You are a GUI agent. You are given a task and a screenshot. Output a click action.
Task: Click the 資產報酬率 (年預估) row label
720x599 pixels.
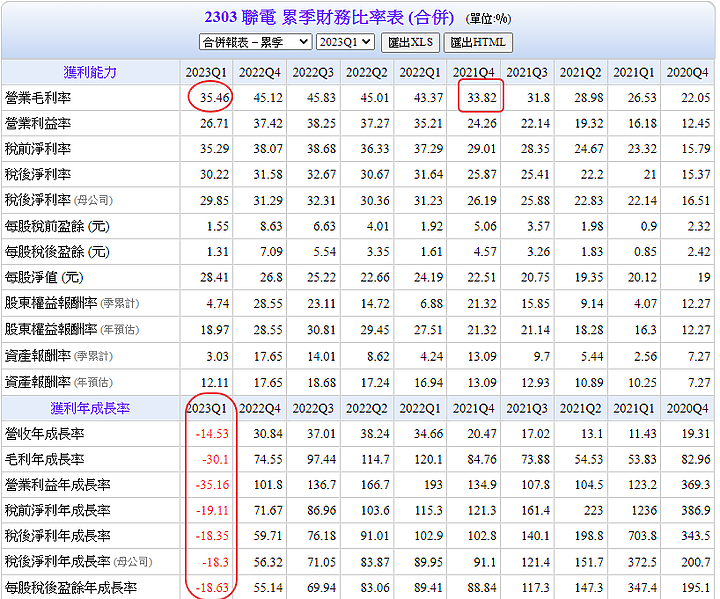pos(58,382)
